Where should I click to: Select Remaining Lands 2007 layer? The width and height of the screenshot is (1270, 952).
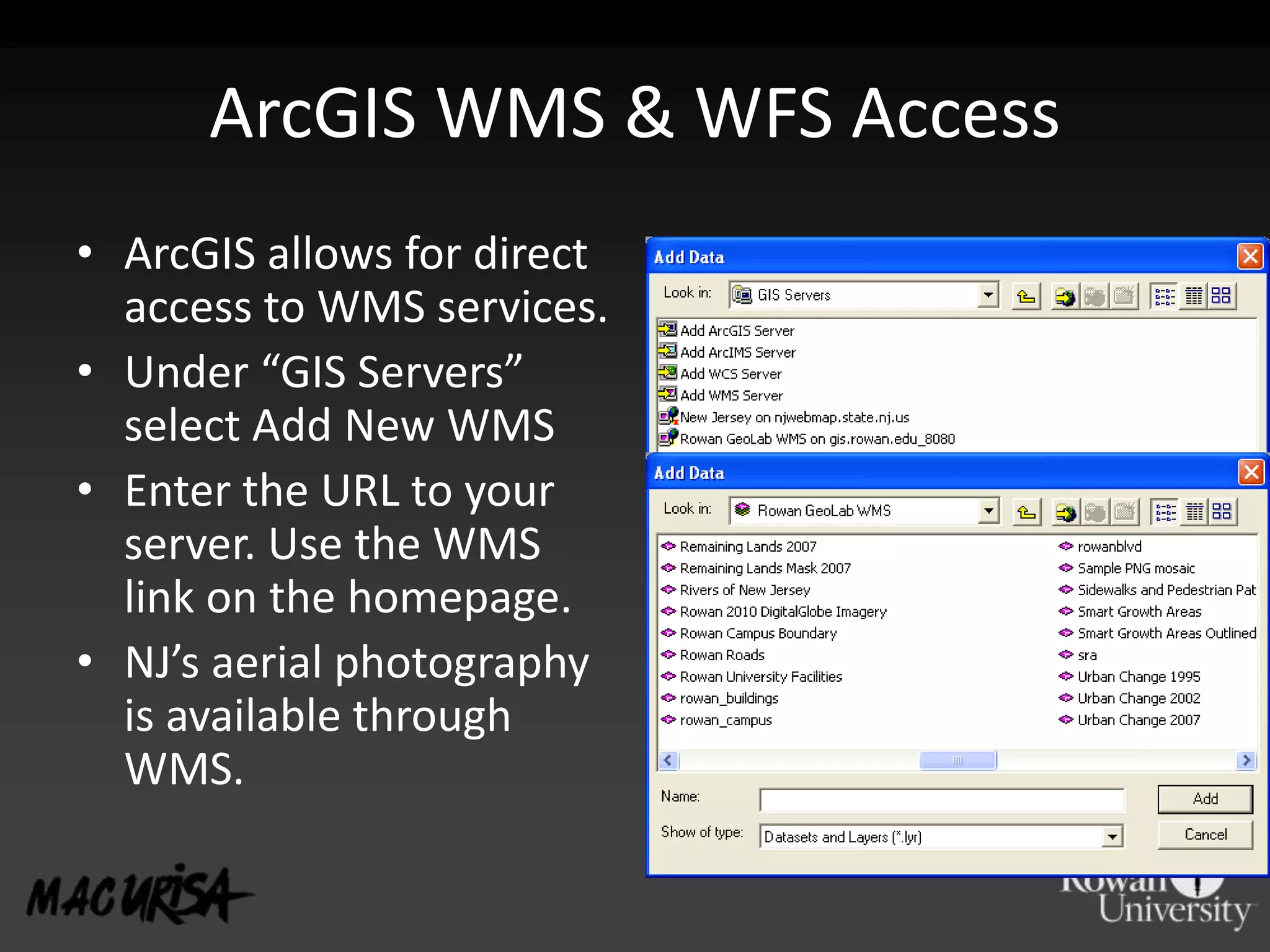pos(739,547)
